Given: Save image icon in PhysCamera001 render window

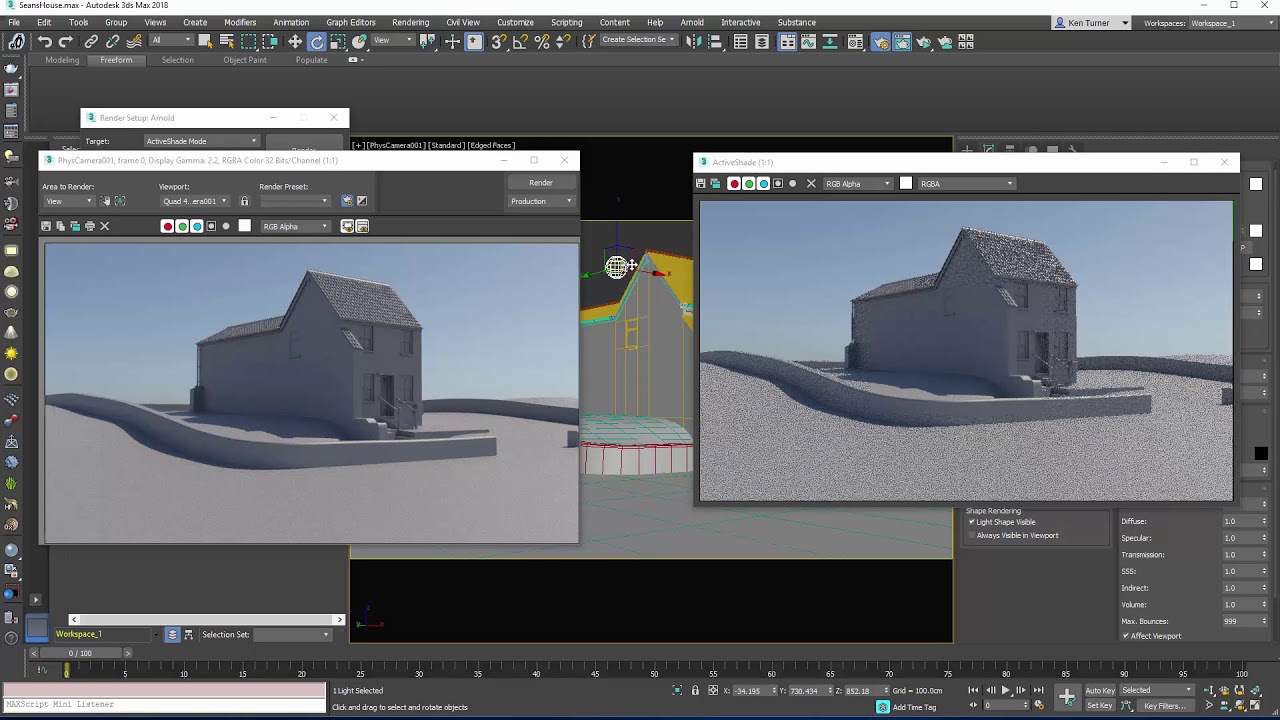Looking at the screenshot, I should coord(46,226).
